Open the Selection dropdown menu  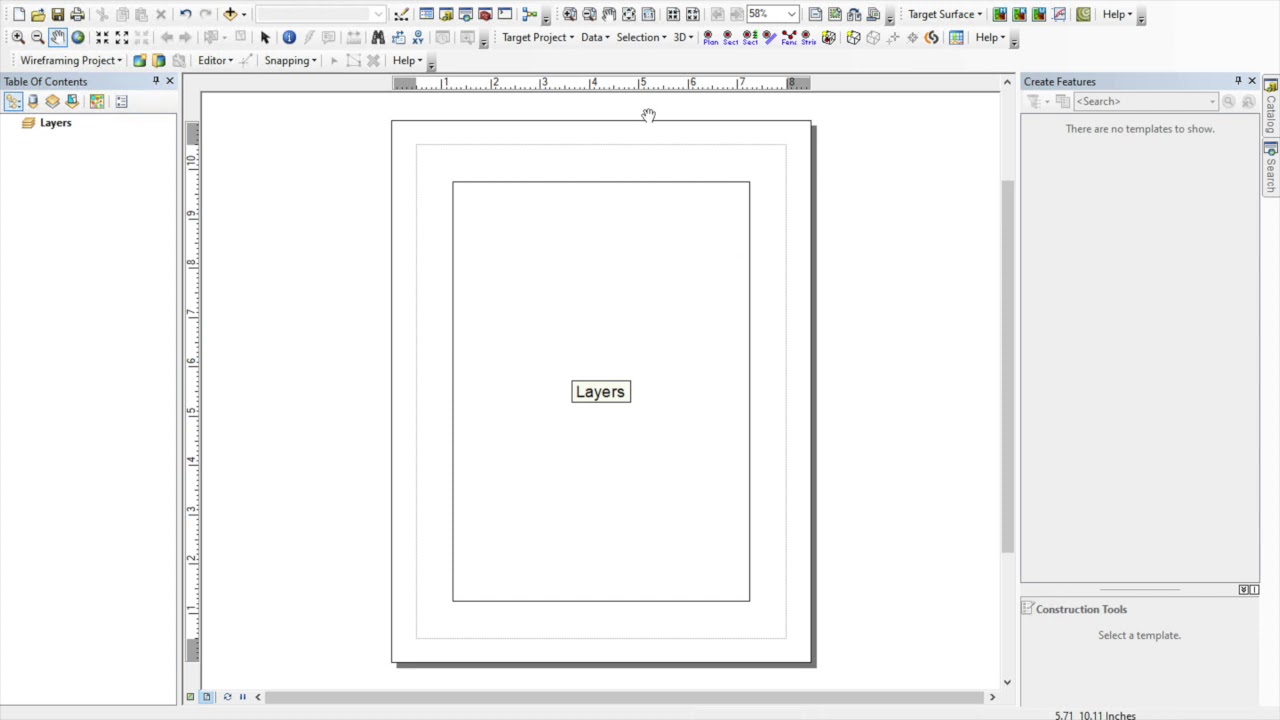(641, 37)
